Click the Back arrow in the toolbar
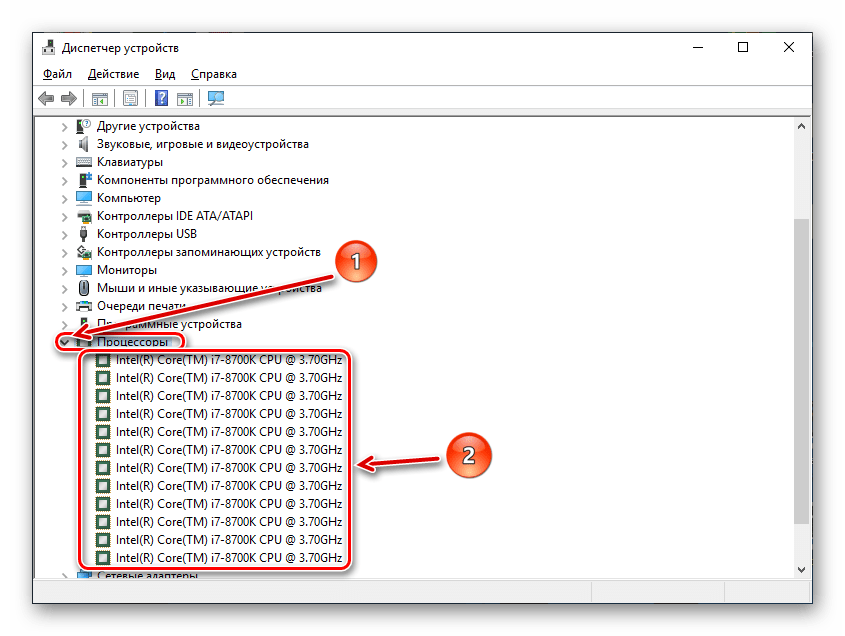The width and height of the screenshot is (845, 636). pyautogui.click(x=46, y=99)
